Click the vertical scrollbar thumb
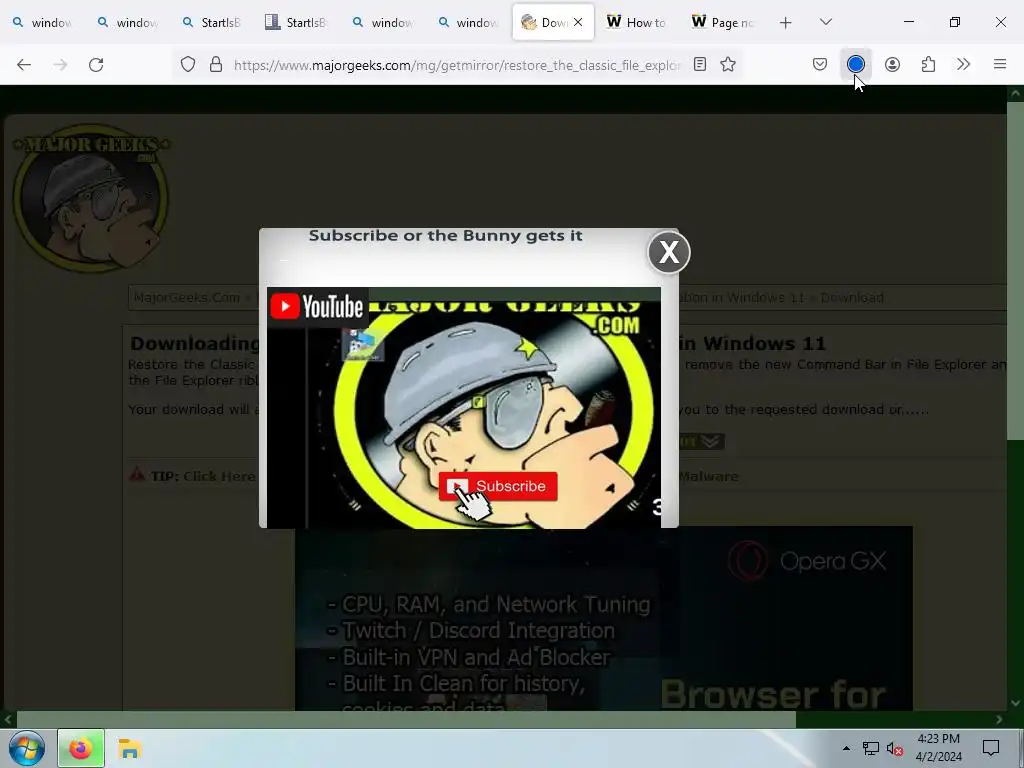The height and width of the screenshot is (768, 1024). pyautogui.click(x=1015, y=271)
